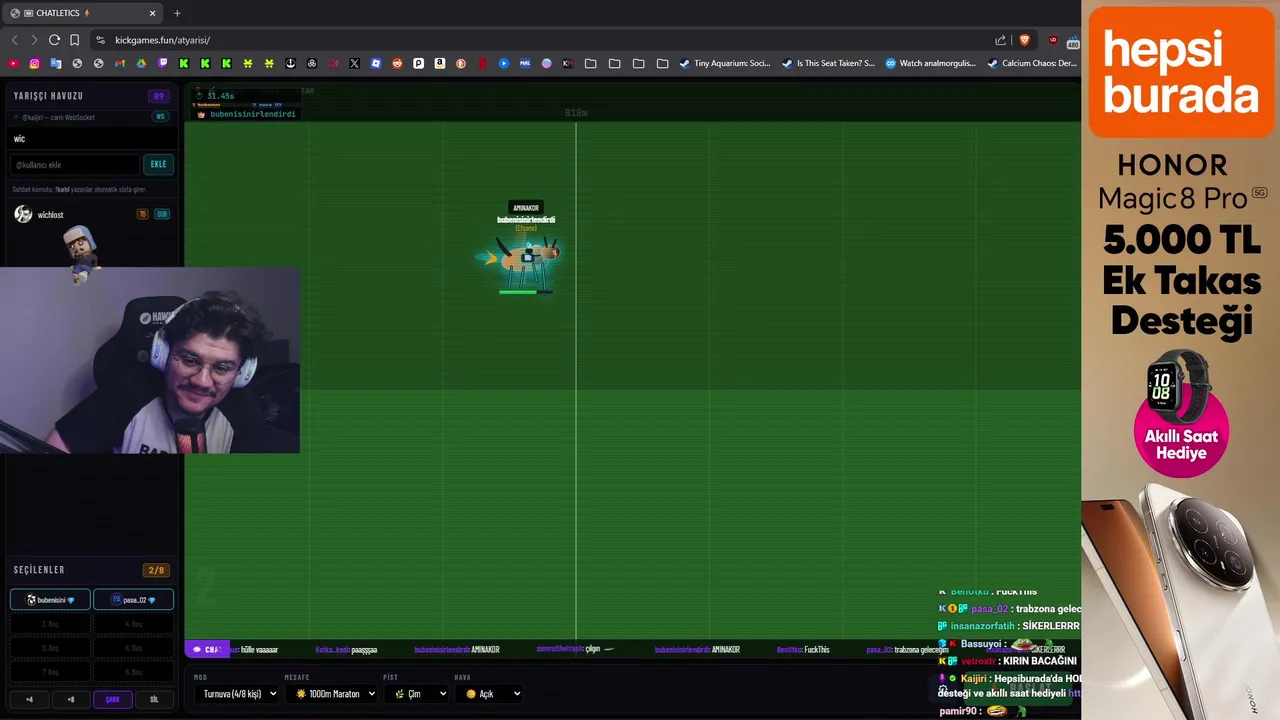The width and height of the screenshot is (1280, 720).
Task: Open the Watch analmorgulis bookmark
Action: tap(931, 63)
